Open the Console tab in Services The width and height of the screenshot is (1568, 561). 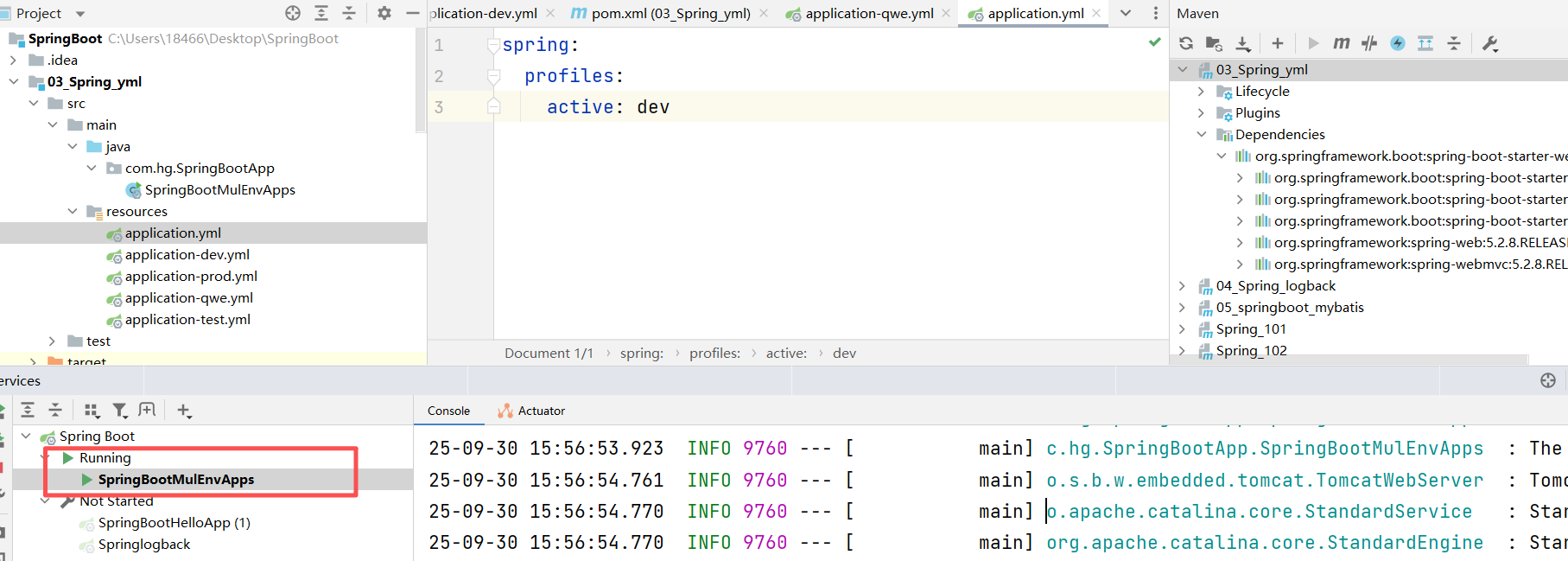pyautogui.click(x=448, y=411)
